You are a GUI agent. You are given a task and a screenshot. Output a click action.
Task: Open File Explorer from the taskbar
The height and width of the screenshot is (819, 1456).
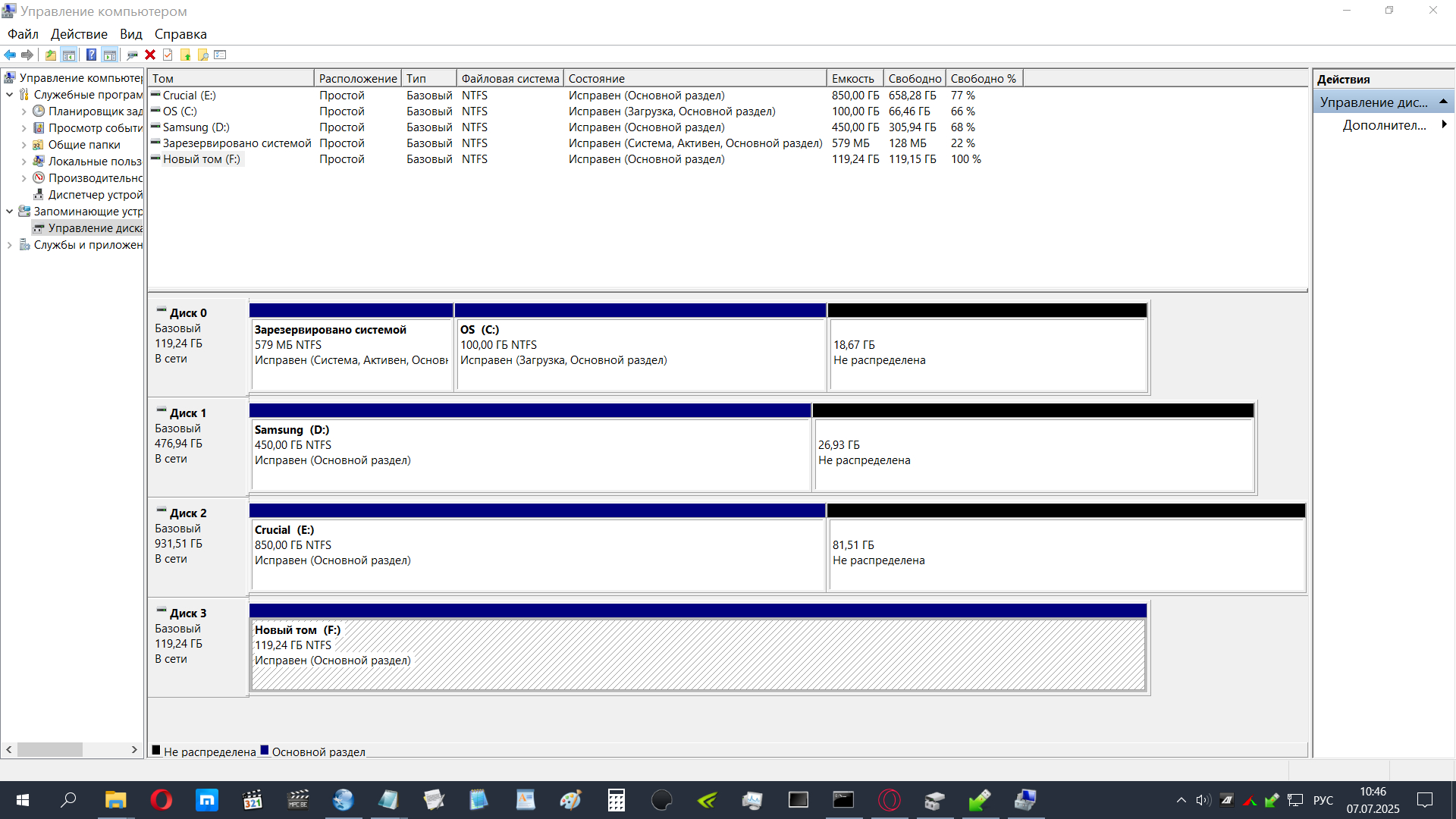click(x=115, y=800)
